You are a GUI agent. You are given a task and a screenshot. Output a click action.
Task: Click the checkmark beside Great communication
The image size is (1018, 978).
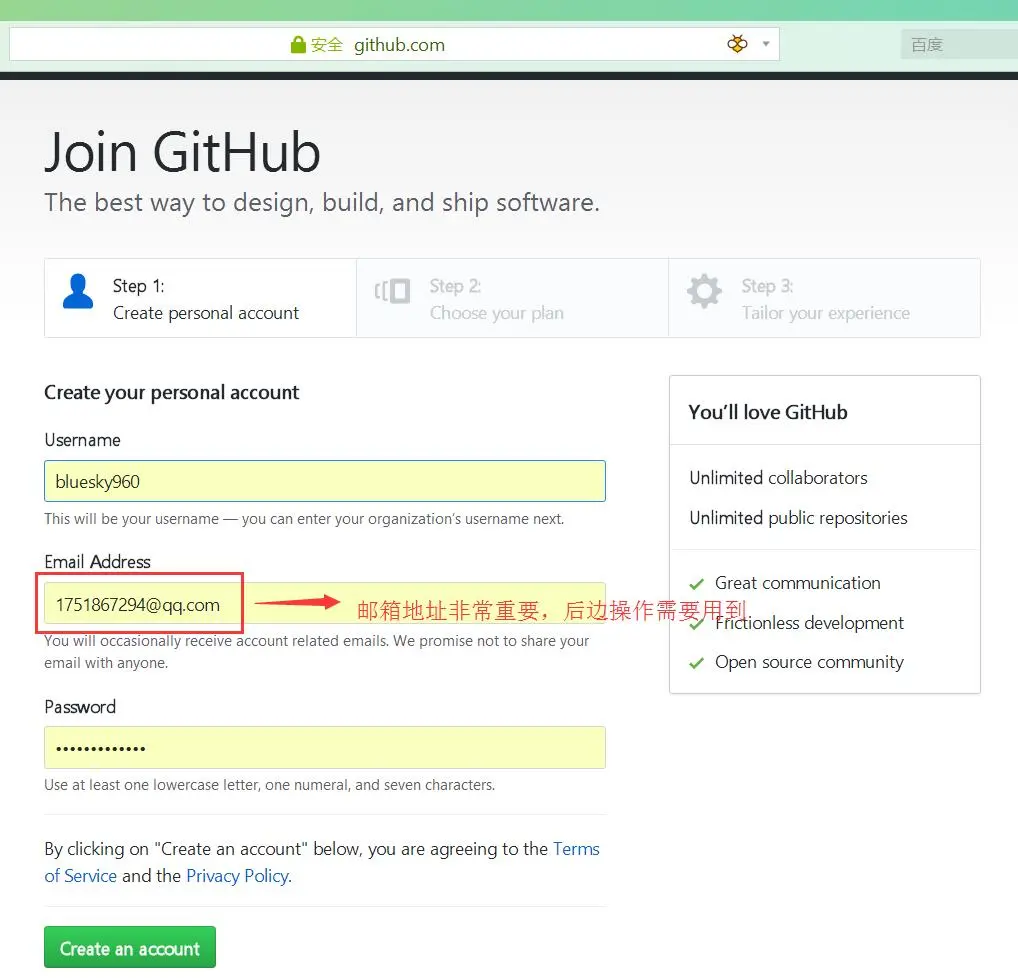(x=697, y=584)
